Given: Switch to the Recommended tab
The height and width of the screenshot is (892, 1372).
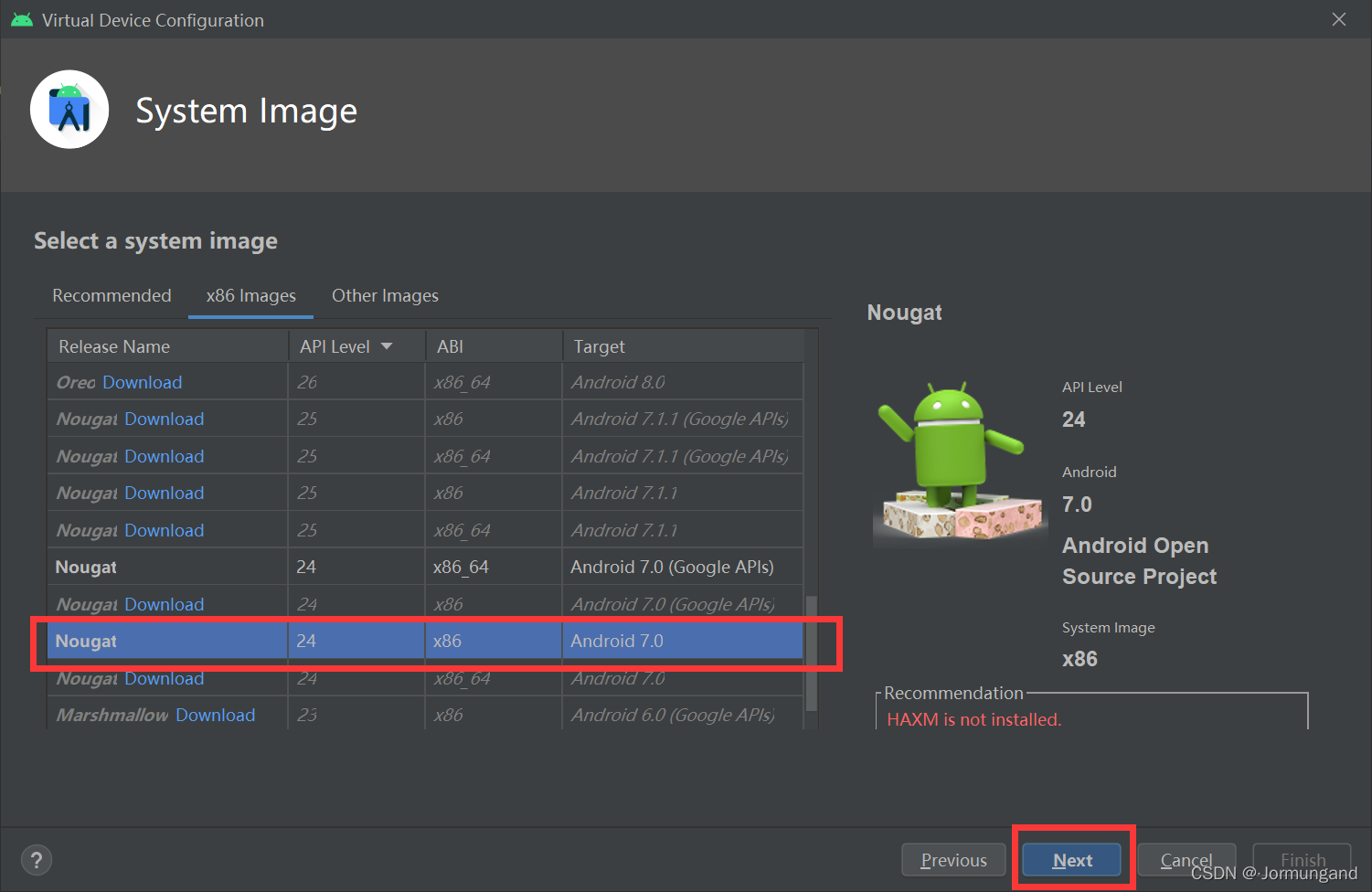Looking at the screenshot, I should tap(112, 295).
